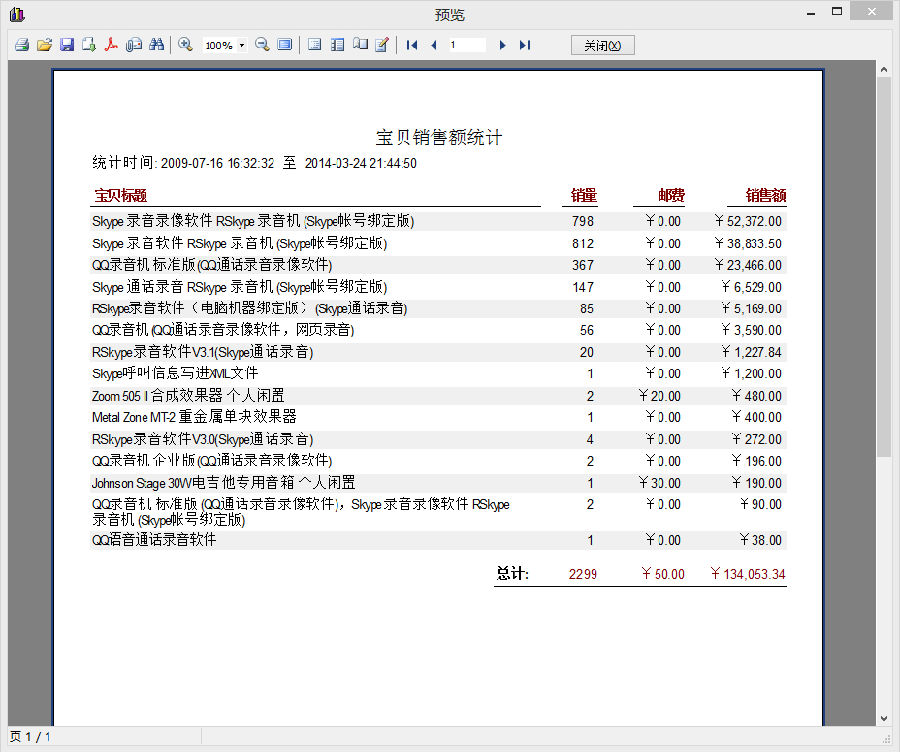Open the page editor icon
900x752 pixels.
tap(383, 44)
